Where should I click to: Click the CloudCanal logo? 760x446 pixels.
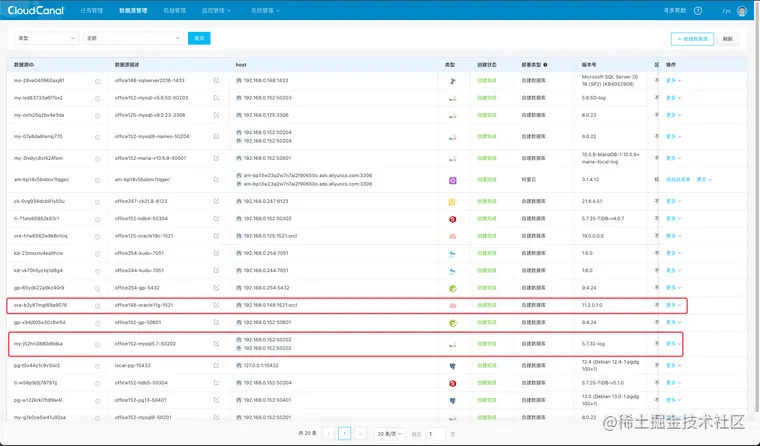pos(35,10)
